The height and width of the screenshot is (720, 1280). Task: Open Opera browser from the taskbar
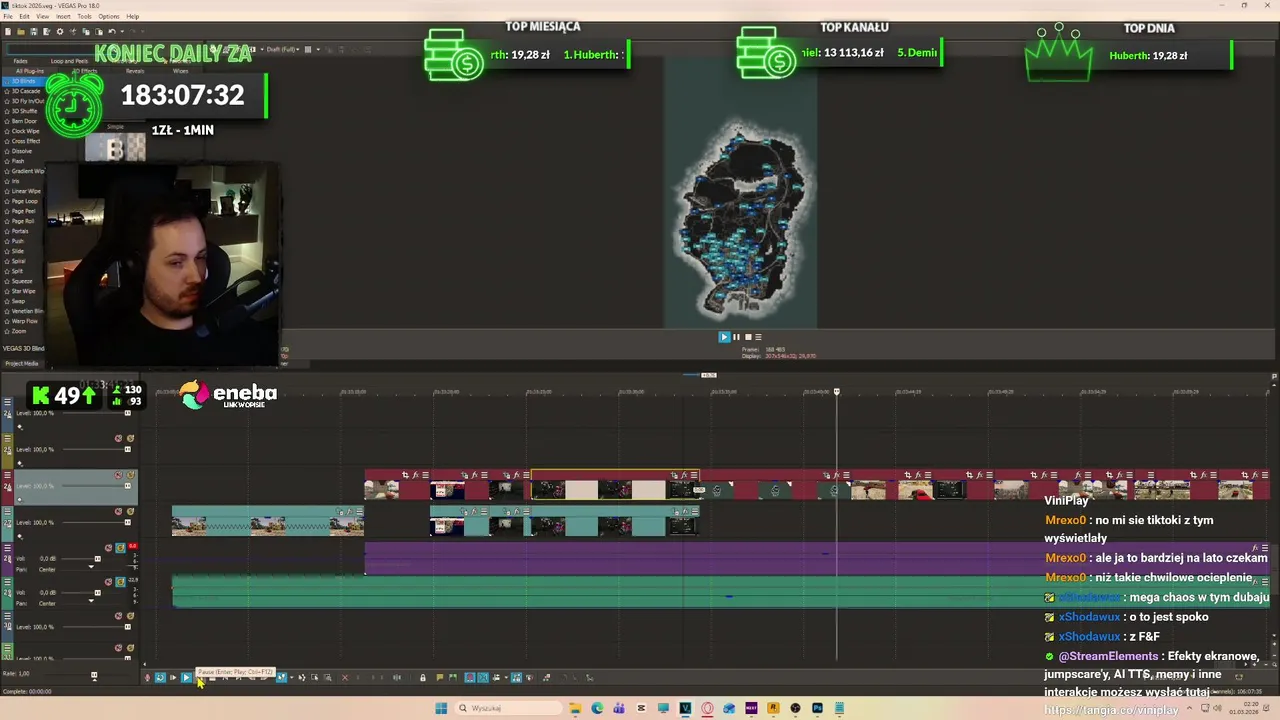coord(707,708)
